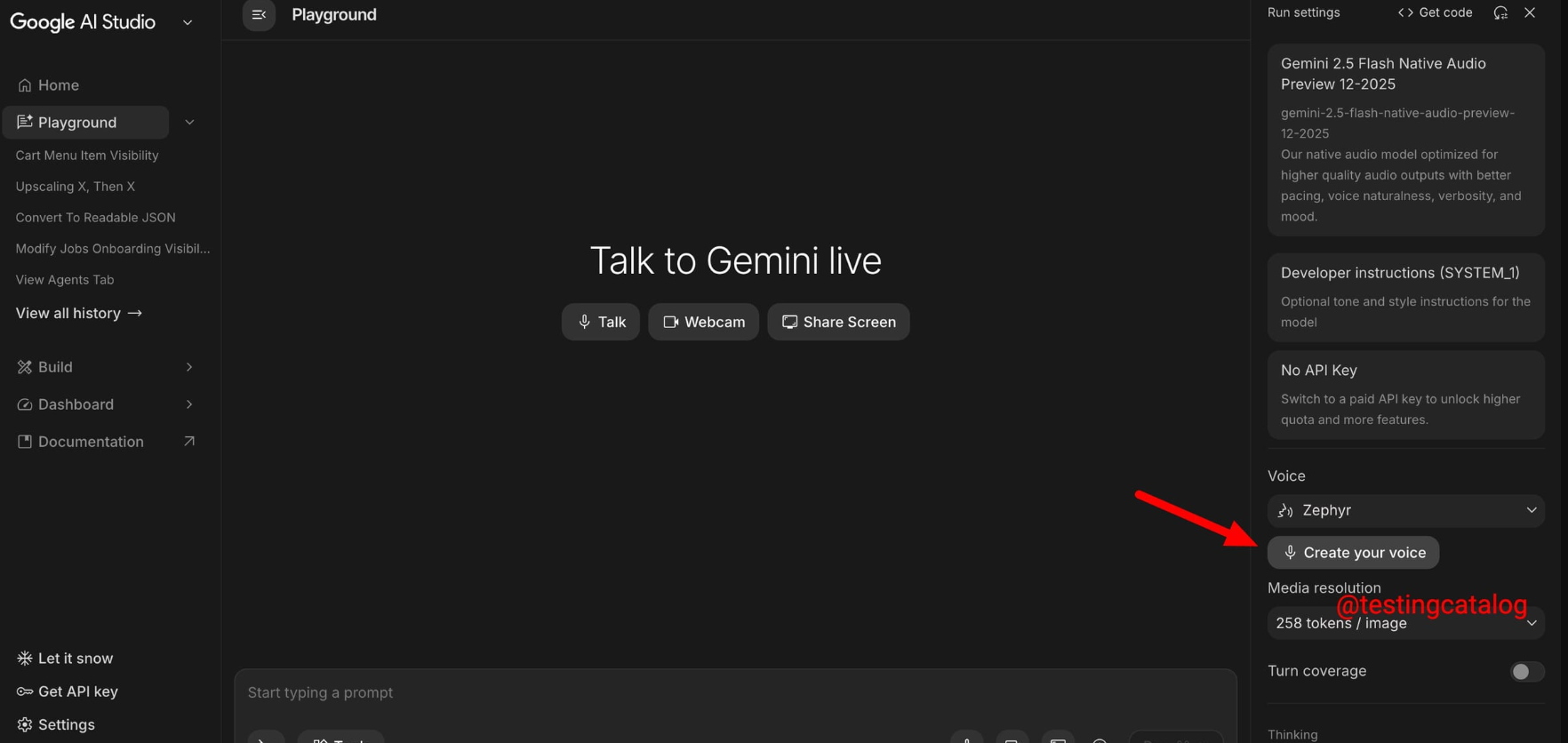Click the Start typing a prompt field

(x=734, y=692)
